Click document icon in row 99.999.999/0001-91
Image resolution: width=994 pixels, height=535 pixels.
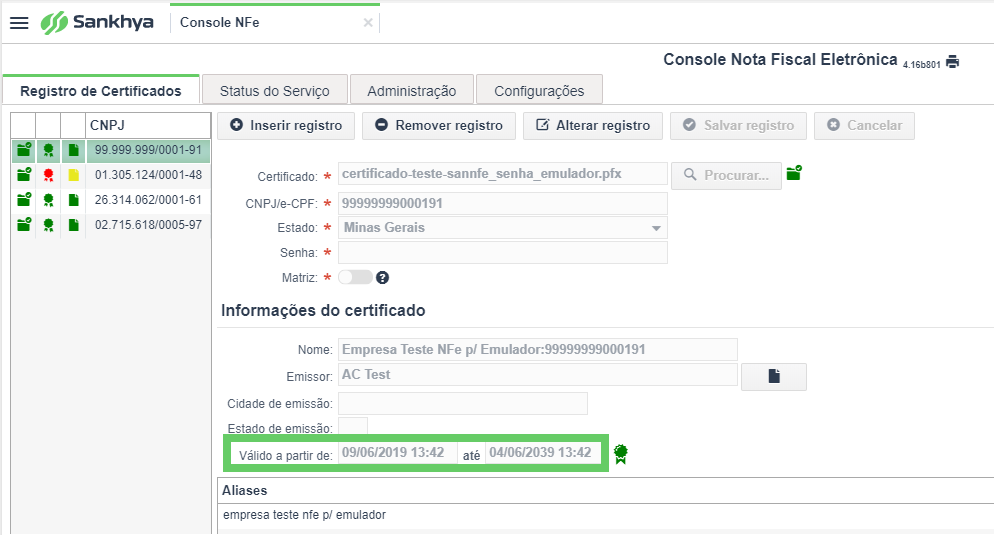(74, 150)
